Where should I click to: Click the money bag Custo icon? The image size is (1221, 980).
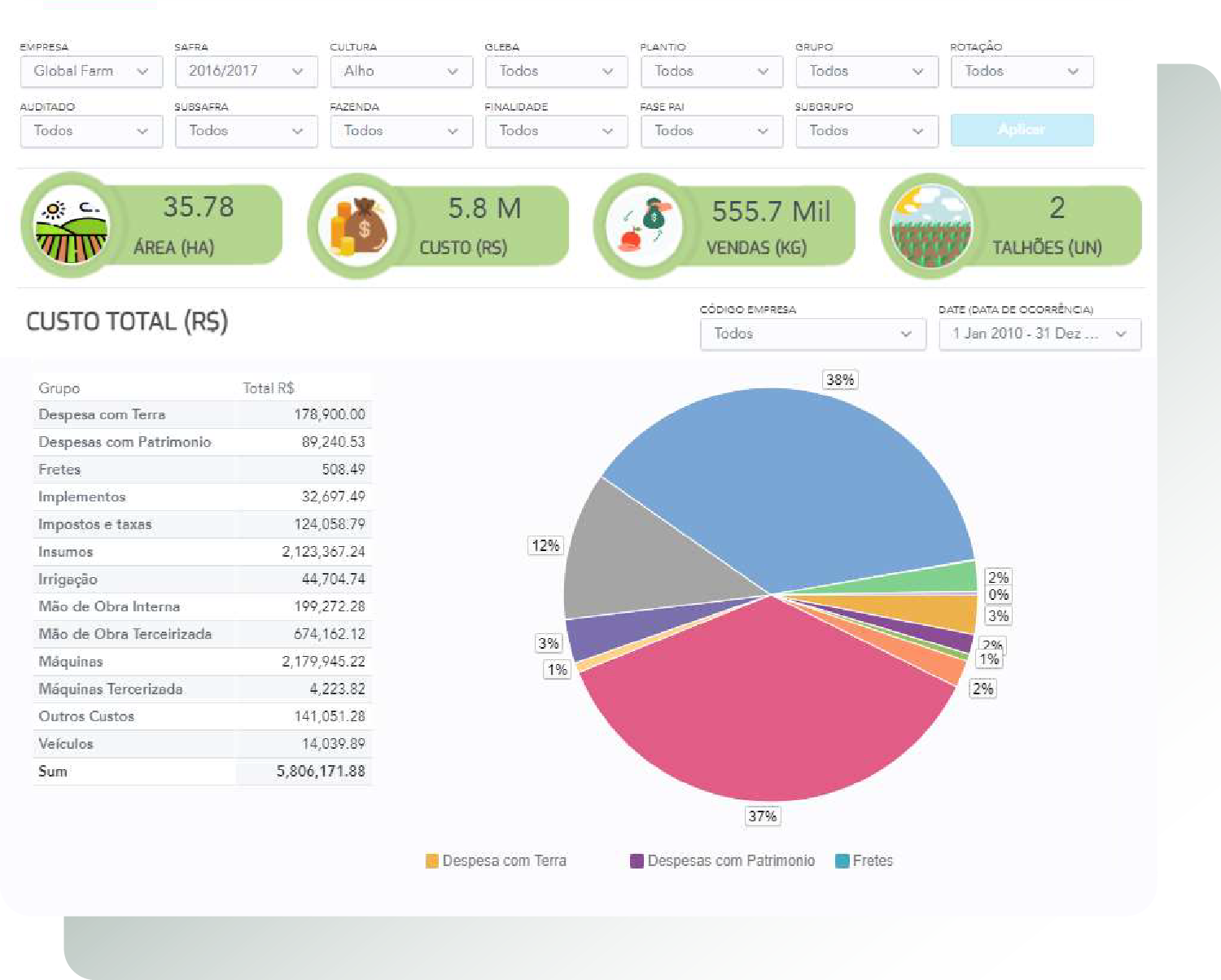tap(357, 227)
